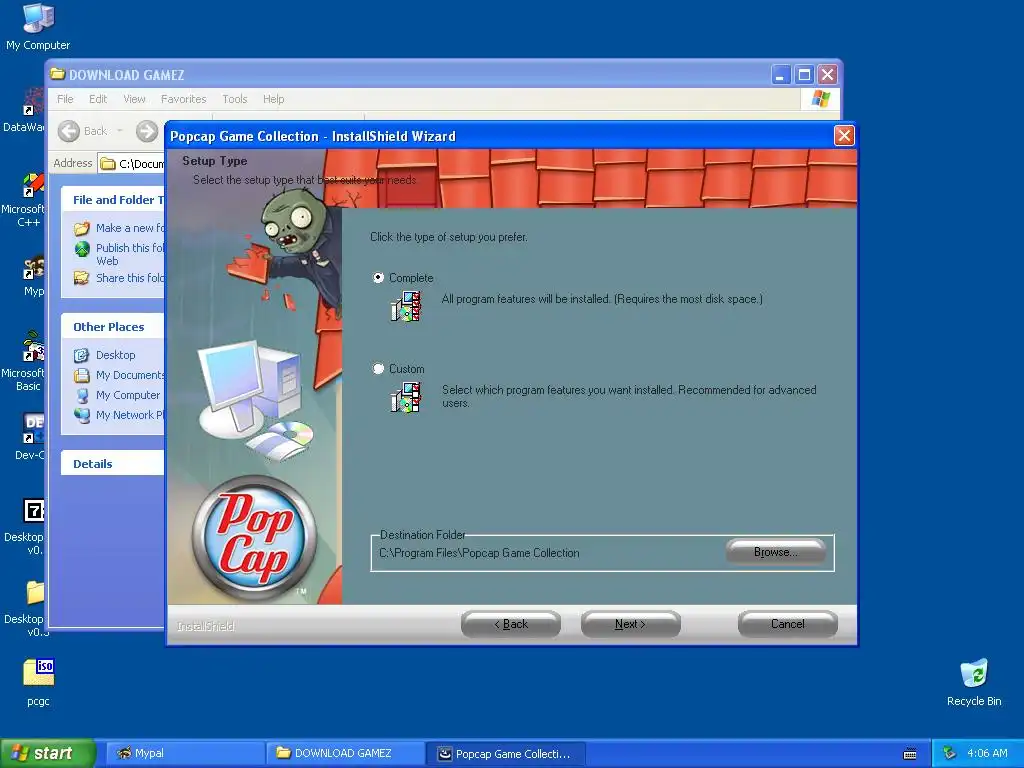
Task: Click the My Computer desktop icon
Action: pos(38,18)
